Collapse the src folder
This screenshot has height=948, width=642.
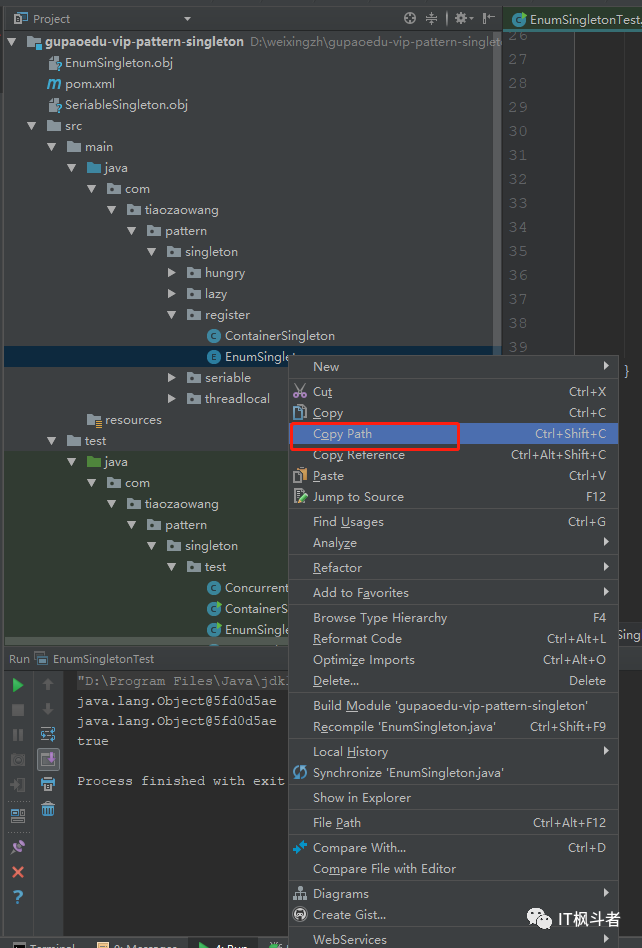coord(31,126)
